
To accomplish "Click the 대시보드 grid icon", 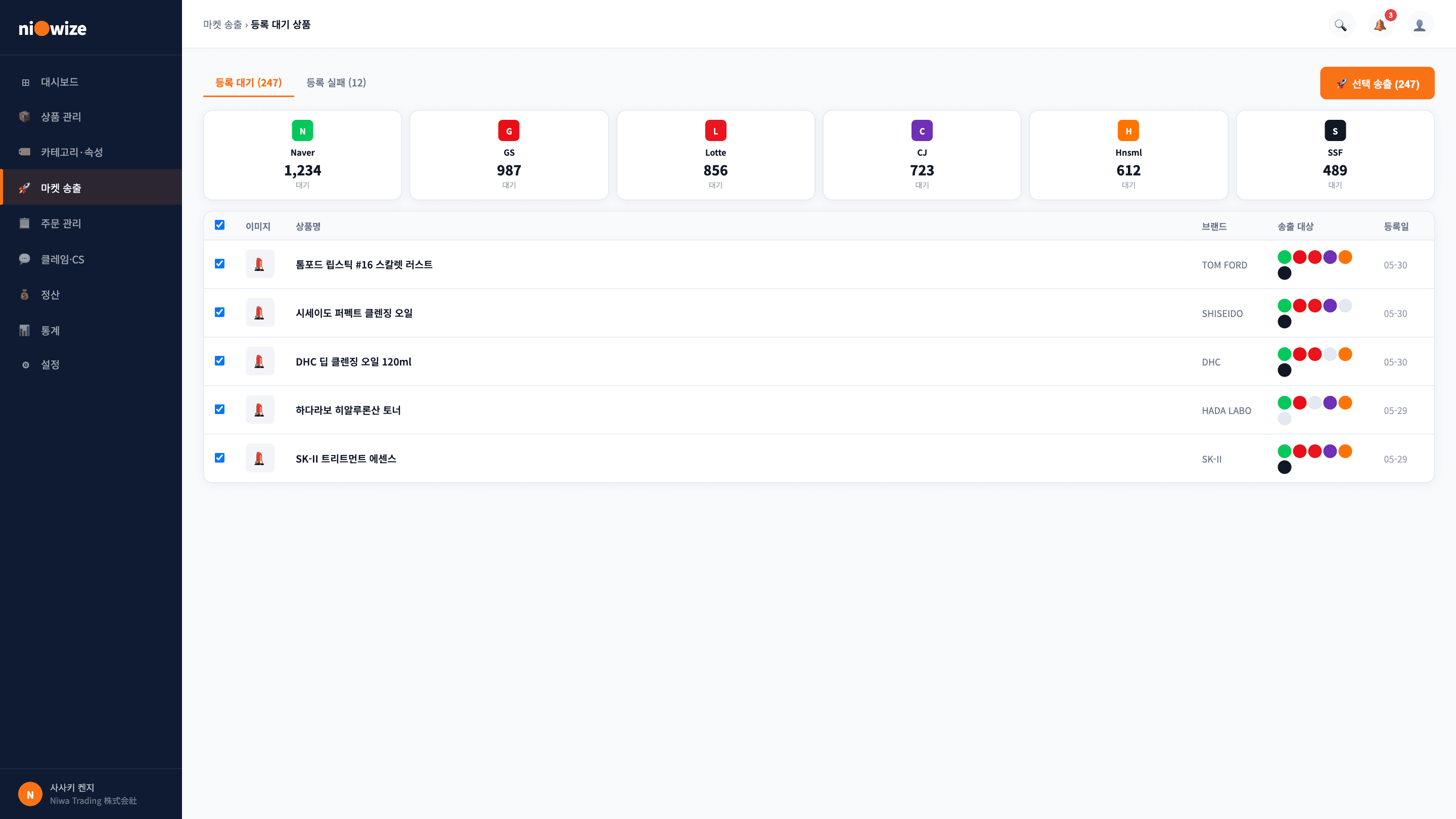I will click(25, 82).
